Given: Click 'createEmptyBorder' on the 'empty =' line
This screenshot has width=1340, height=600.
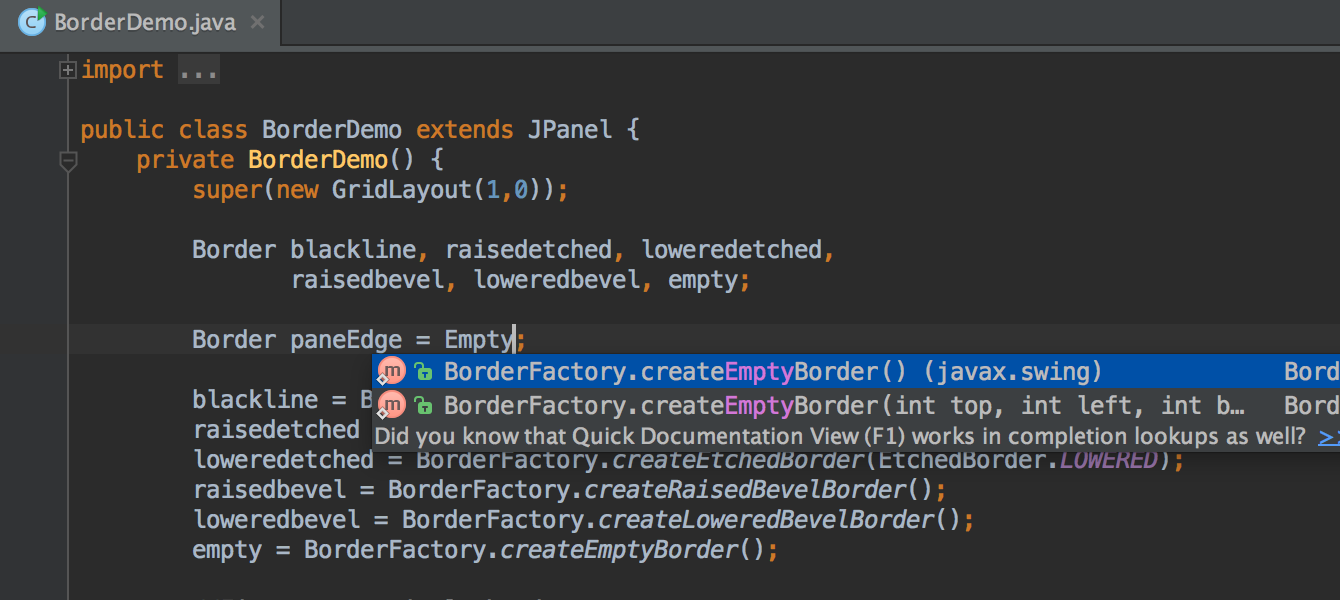Looking at the screenshot, I should [618, 550].
